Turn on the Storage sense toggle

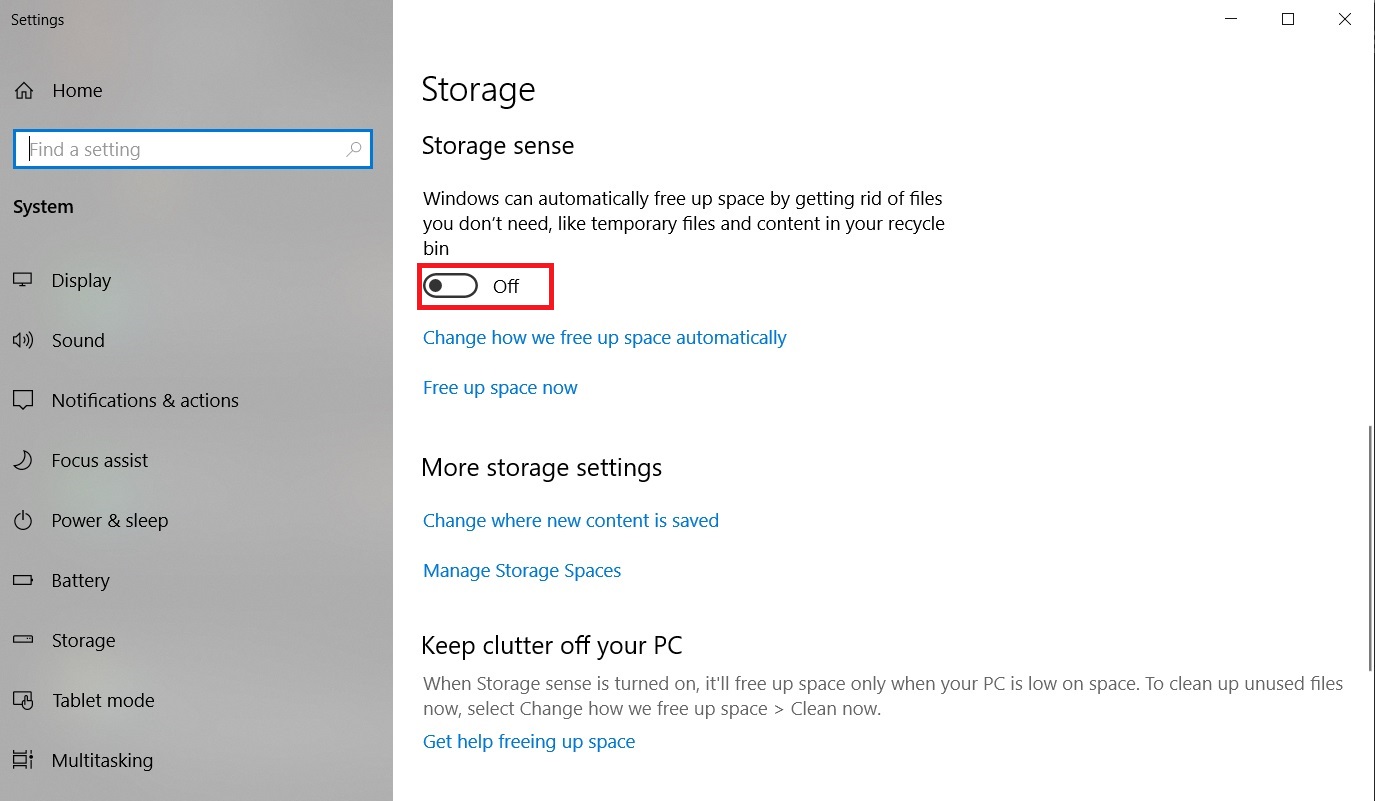click(451, 286)
